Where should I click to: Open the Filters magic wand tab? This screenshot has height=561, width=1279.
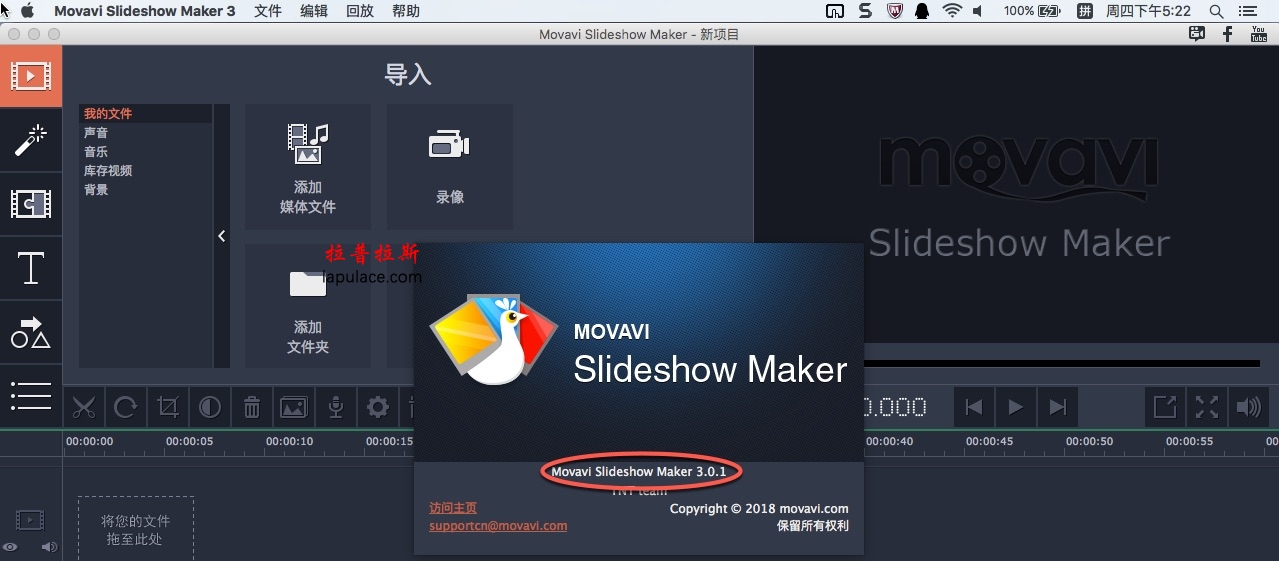pyautogui.click(x=31, y=140)
